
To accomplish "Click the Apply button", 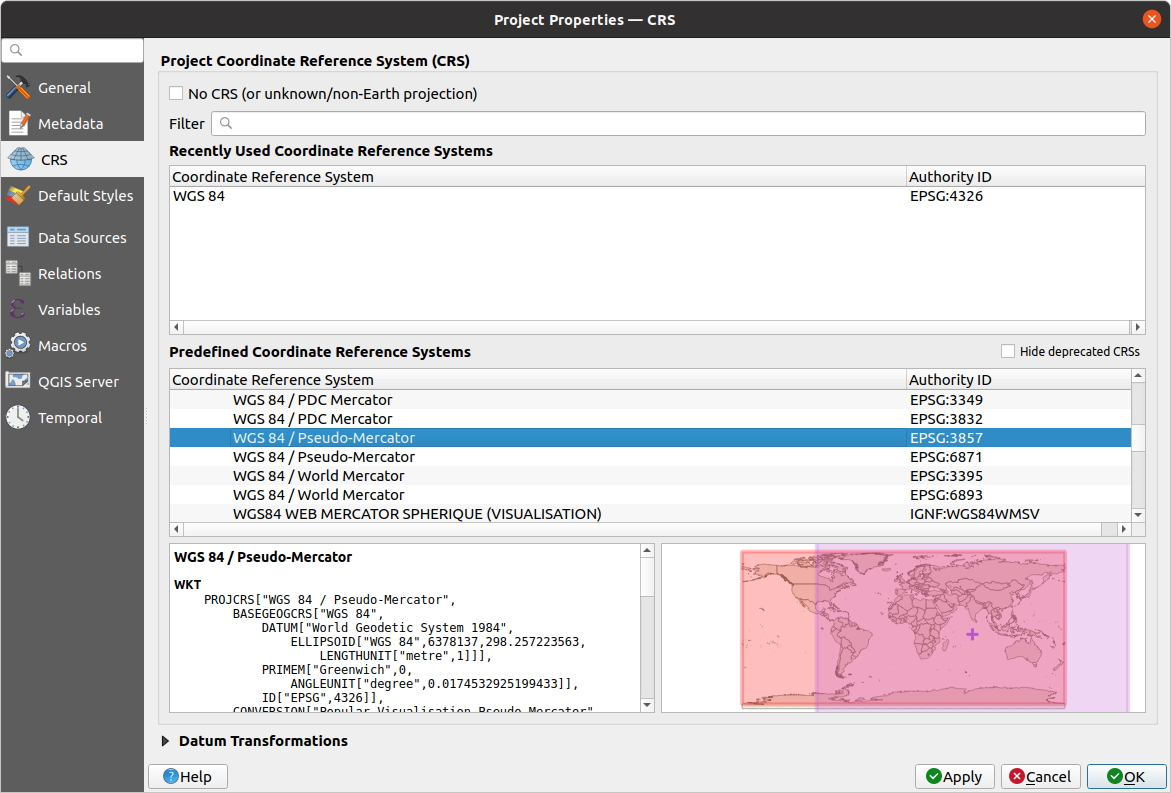I will [x=954, y=777].
